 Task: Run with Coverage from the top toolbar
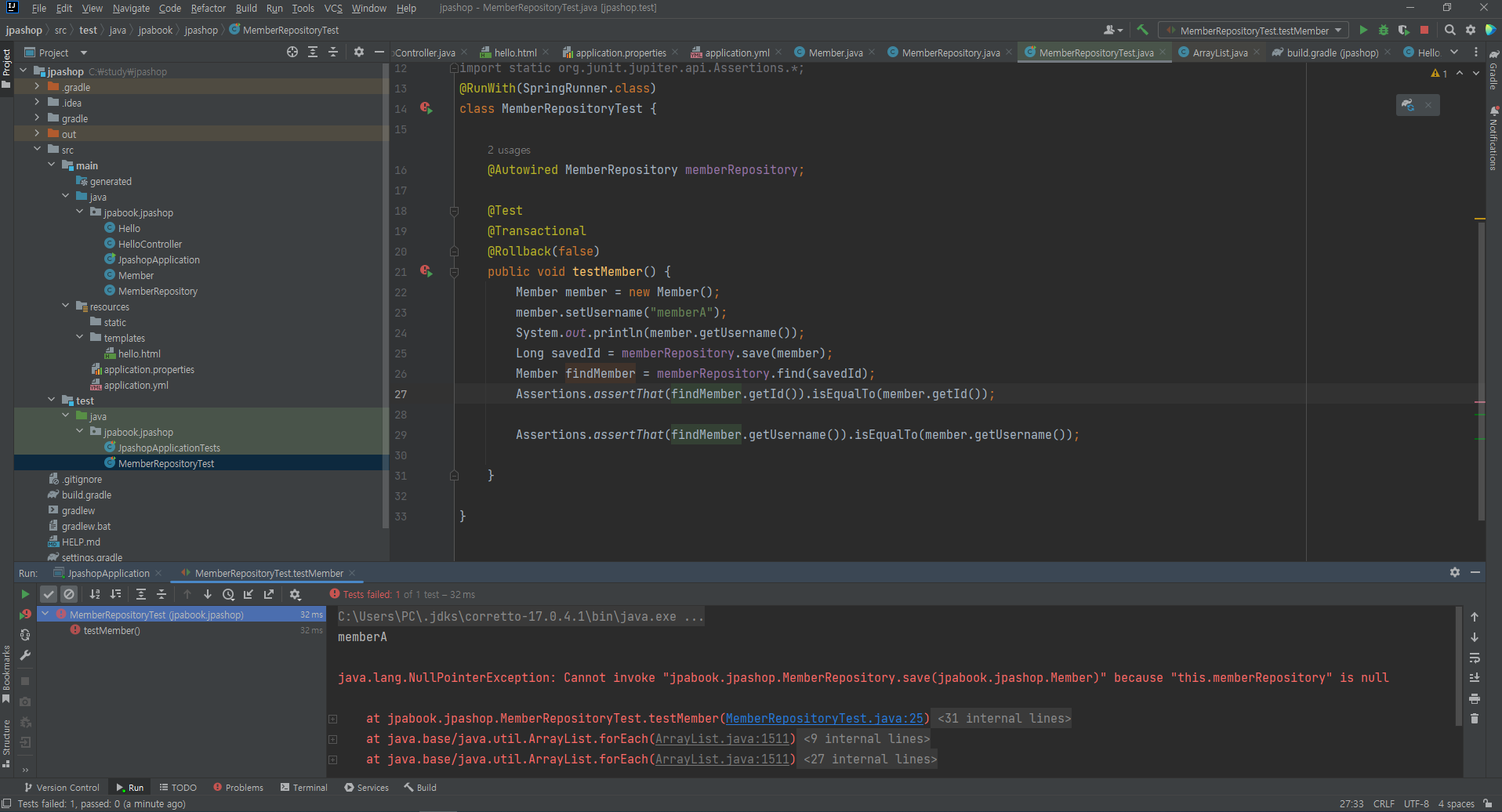(x=1404, y=30)
